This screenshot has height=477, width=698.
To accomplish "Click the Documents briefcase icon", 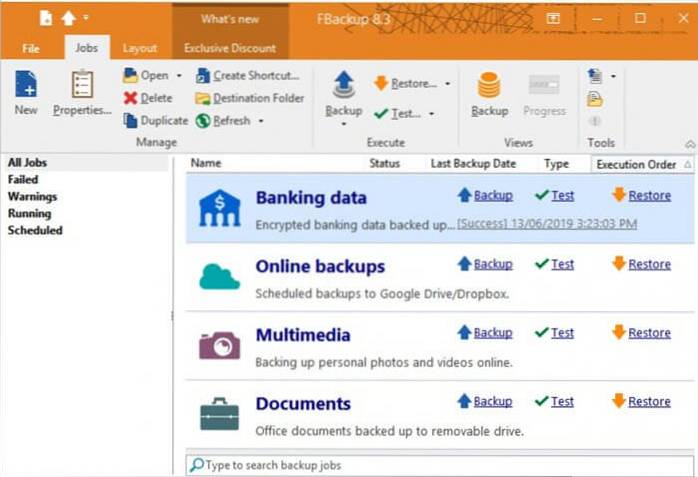I will pos(219,414).
